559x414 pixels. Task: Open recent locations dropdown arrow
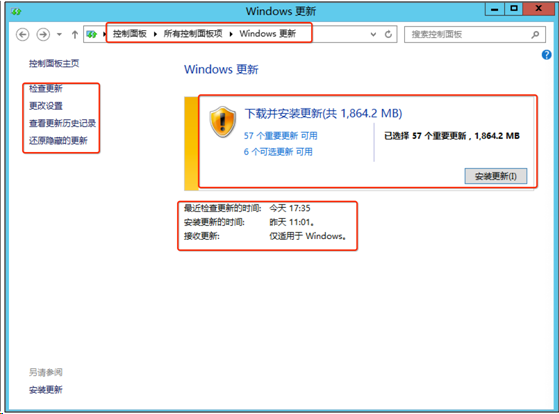tap(59, 35)
